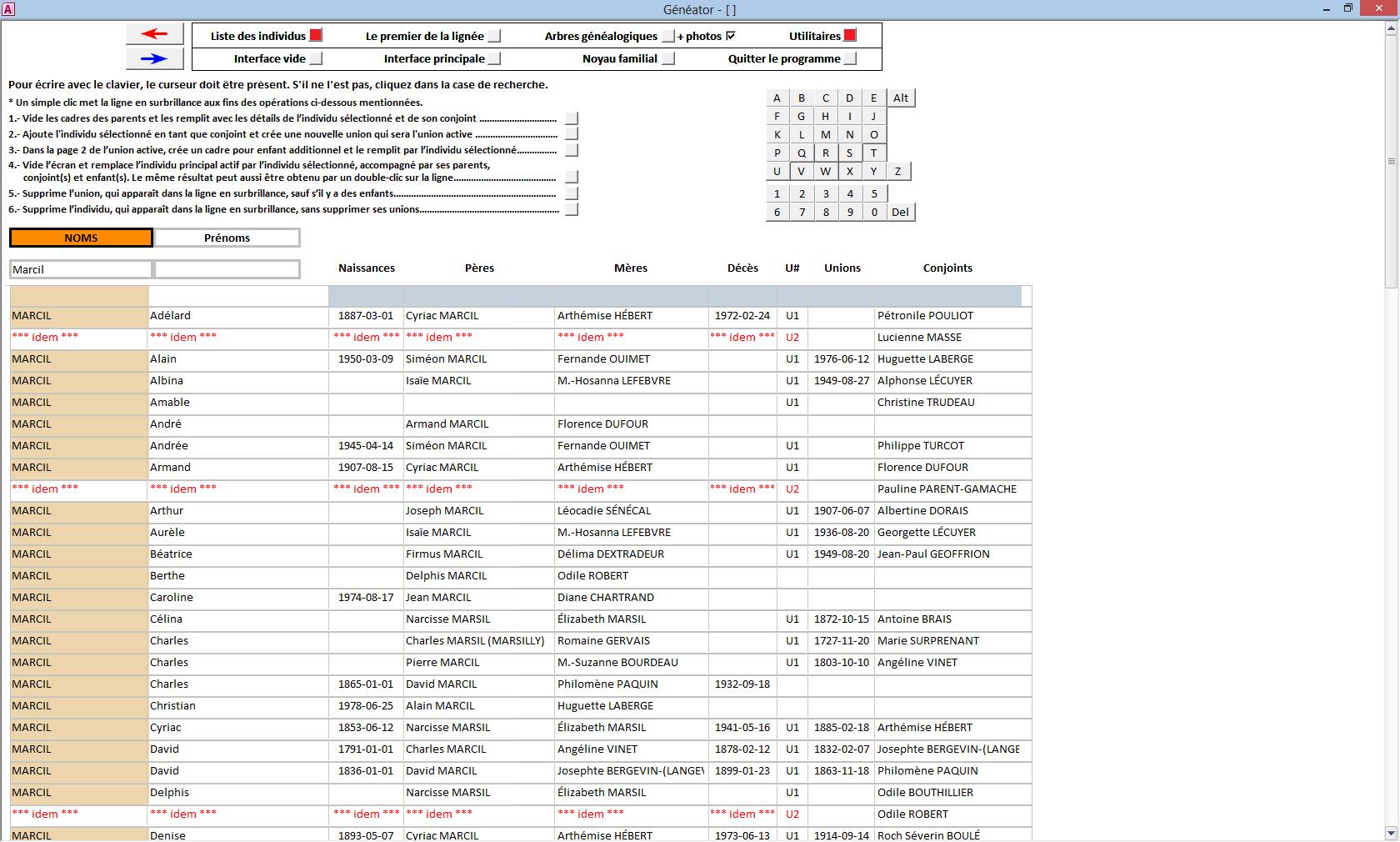The height and width of the screenshot is (842, 1400).
Task: Click letter Z key
Action: click(898, 171)
